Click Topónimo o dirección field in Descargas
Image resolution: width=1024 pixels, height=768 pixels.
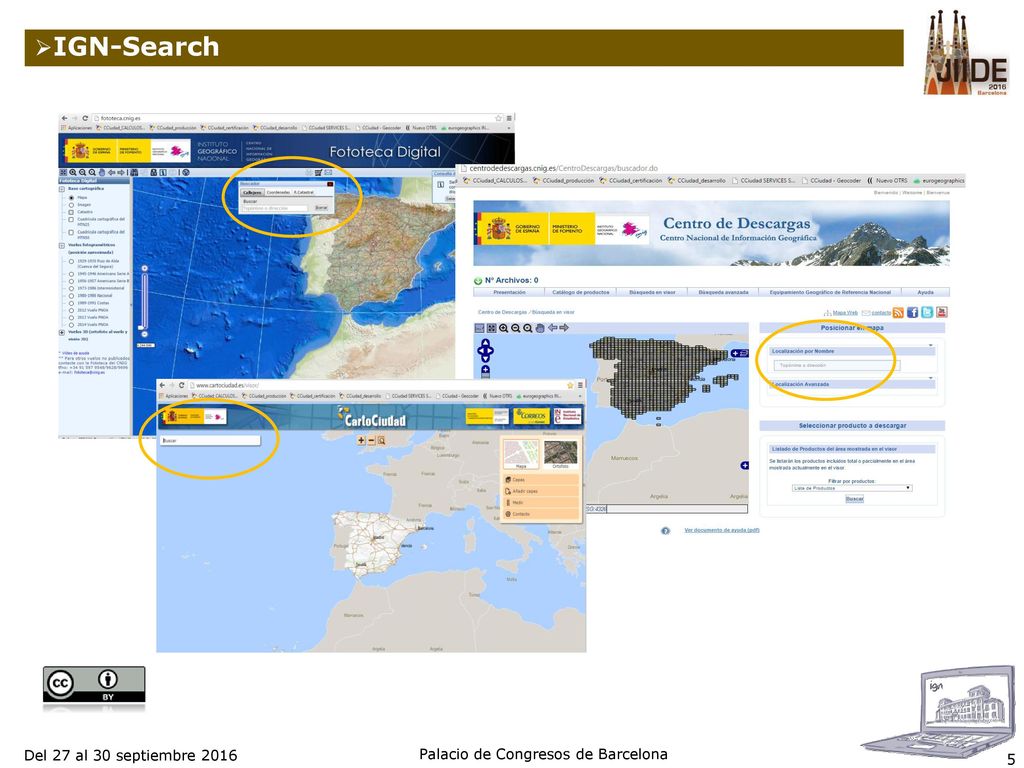[x=837, y=366]
